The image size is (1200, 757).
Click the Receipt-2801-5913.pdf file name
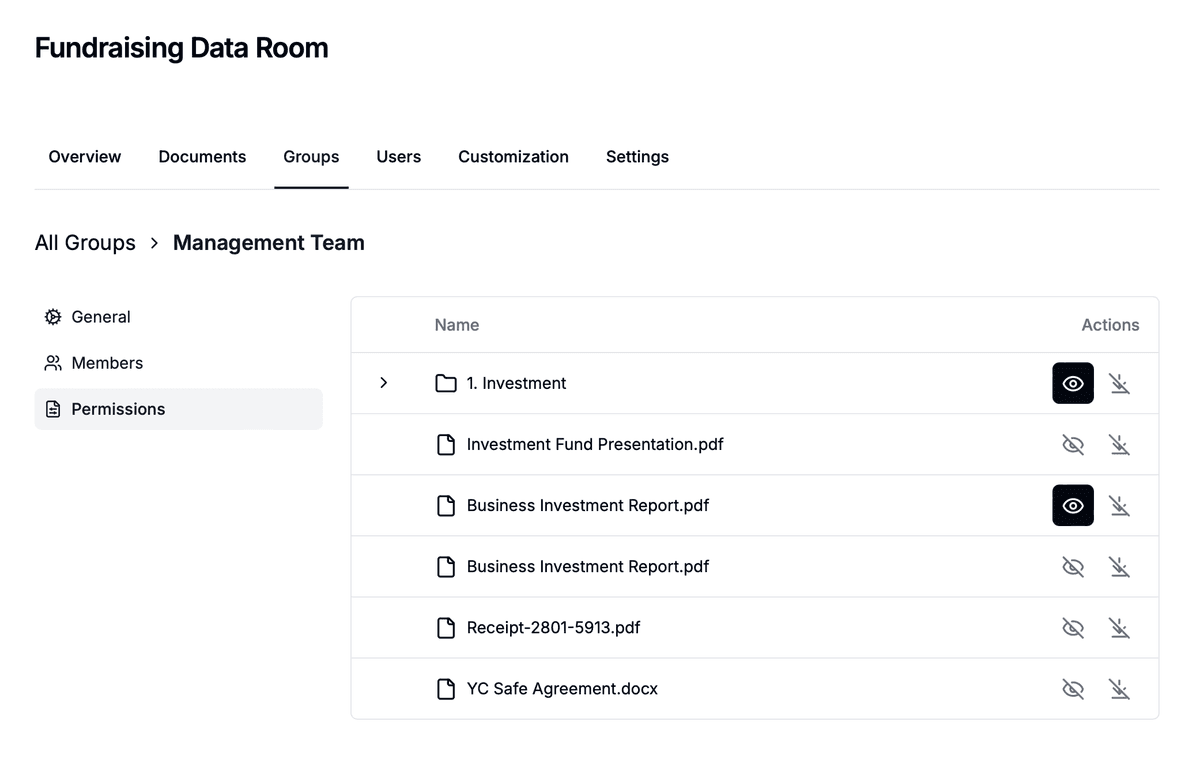point(553,628)
